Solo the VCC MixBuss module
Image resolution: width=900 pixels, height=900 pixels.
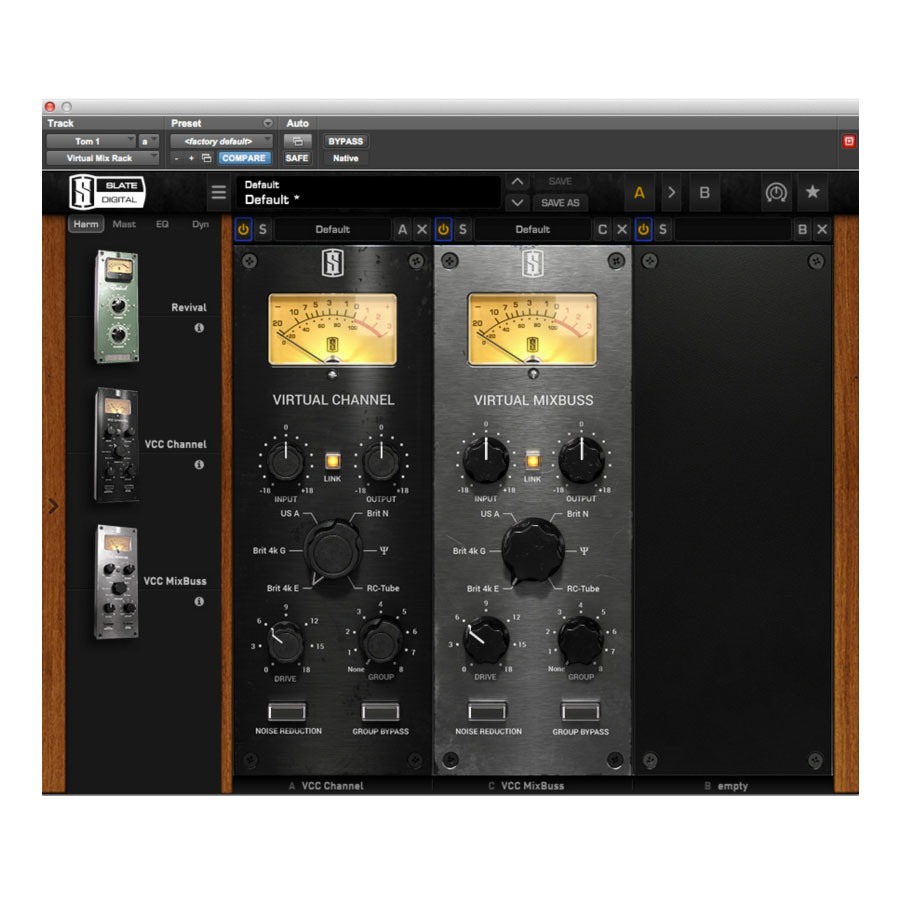pyautogui.click(x=463, y=230)
